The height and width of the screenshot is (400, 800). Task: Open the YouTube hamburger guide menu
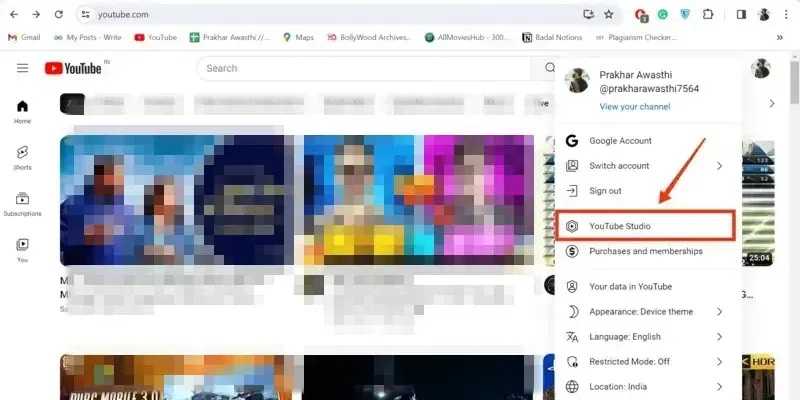tap(22, 68)
